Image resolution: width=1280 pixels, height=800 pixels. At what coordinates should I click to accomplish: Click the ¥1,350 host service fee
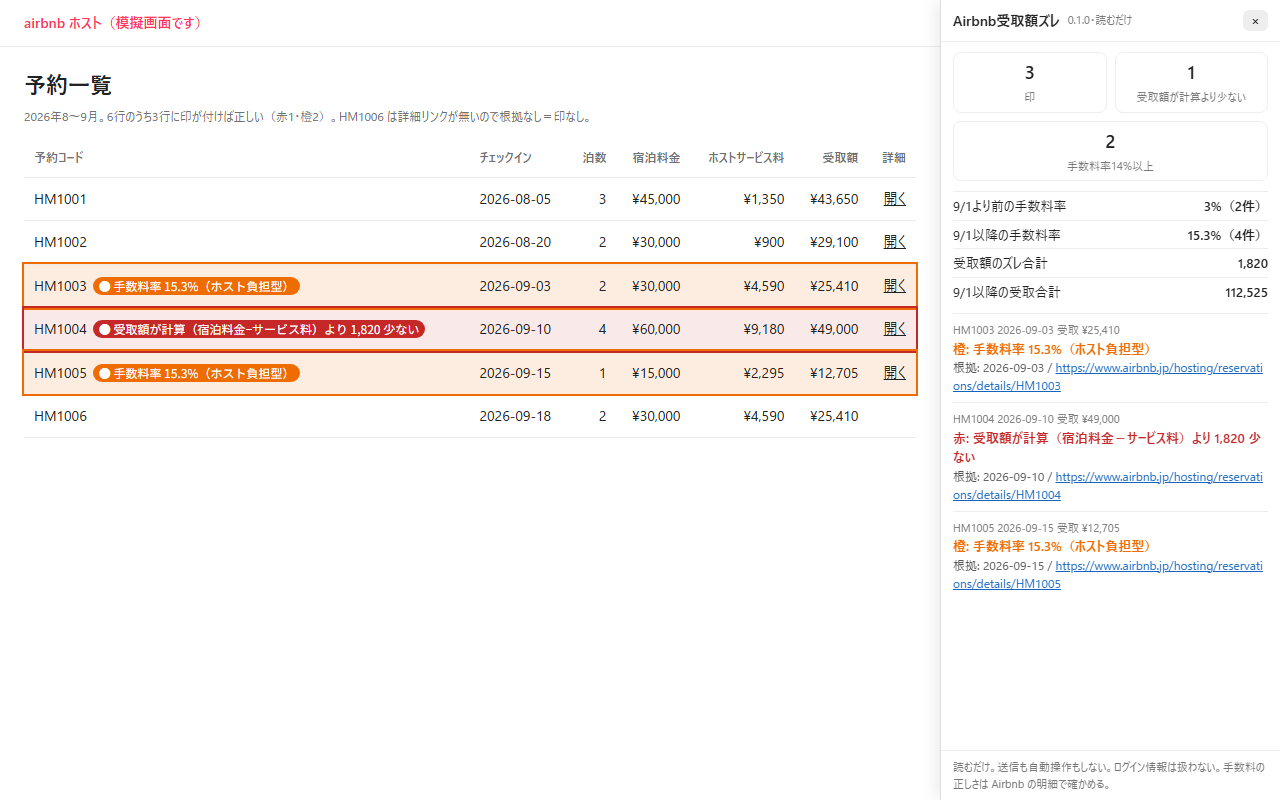pos(764,199)
